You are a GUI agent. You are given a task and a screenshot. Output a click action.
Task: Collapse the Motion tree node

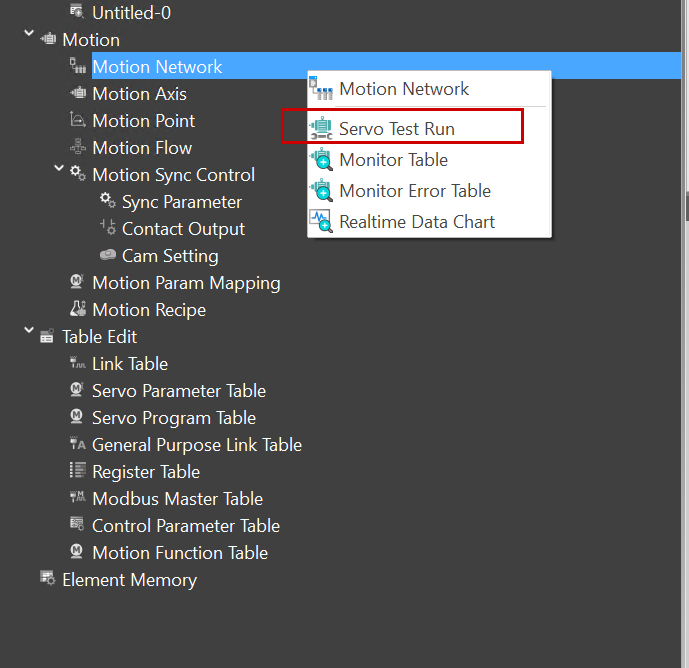pyautogui.click(x=29, y=36)
